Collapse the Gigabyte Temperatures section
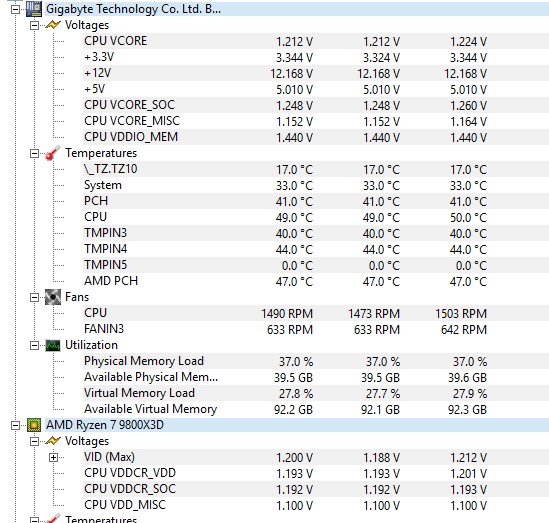549x523 pixels. (34, 154)
